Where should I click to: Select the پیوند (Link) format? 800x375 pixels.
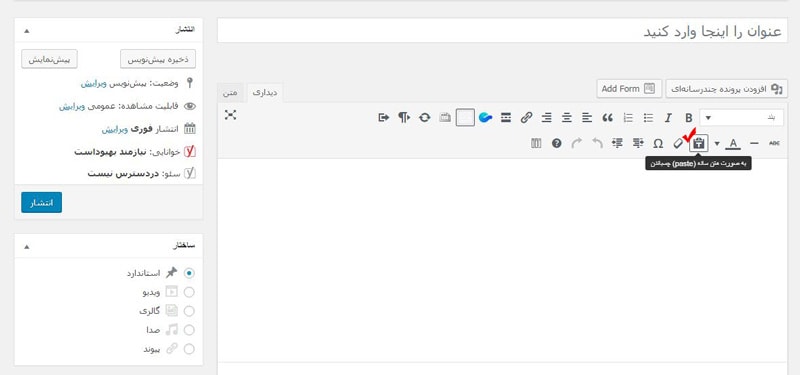click(x=189, y=349)
